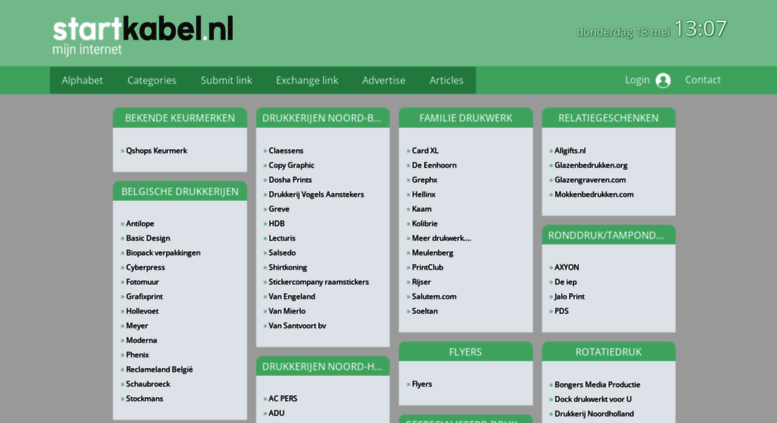The height and width of the screenshot is (423, 777).
Task: Open the Fotomuur link
Action: click(142, 282)
